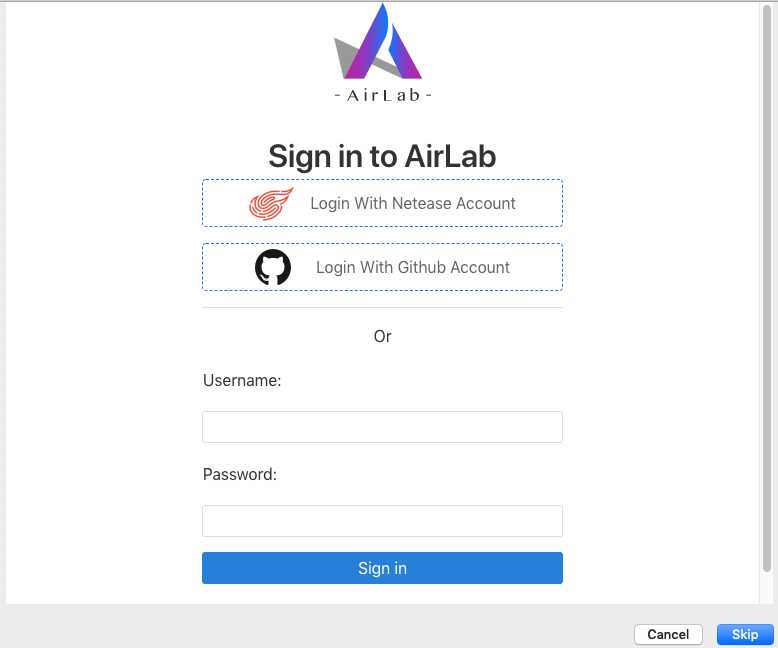Click the "Password:" label

tap(240, 474)
